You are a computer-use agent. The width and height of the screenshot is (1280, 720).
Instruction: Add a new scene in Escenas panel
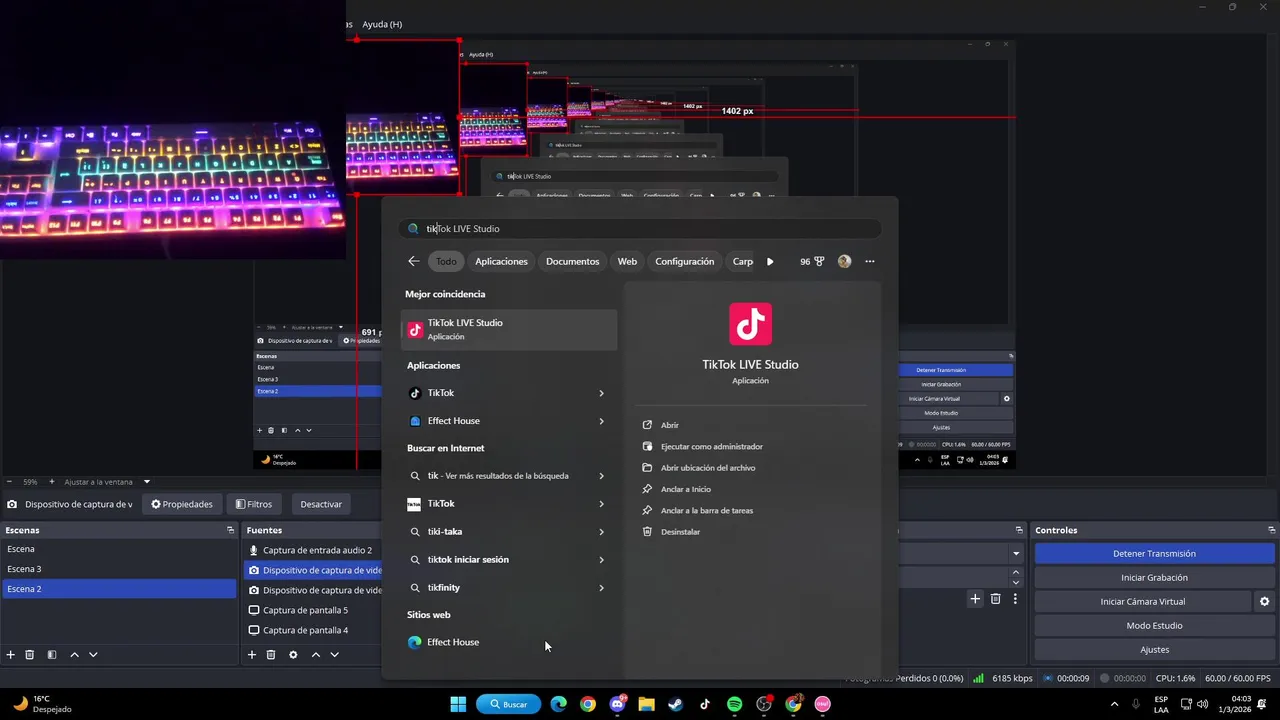click(11, 655)
